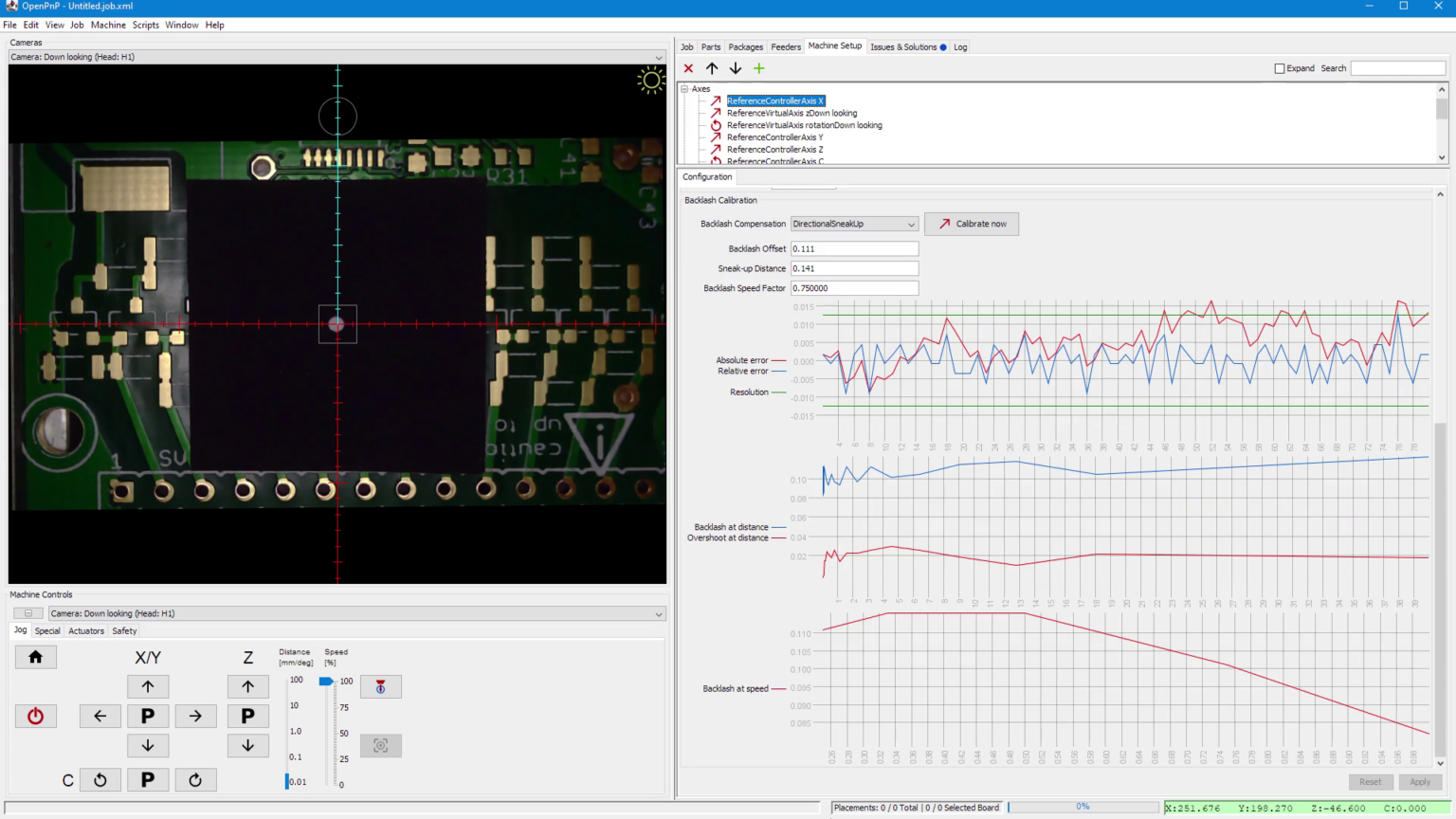Toggle the camera light sun icon
Image resolution: width=1456 pixels, height=819 pixels.
tap(651, 81)
